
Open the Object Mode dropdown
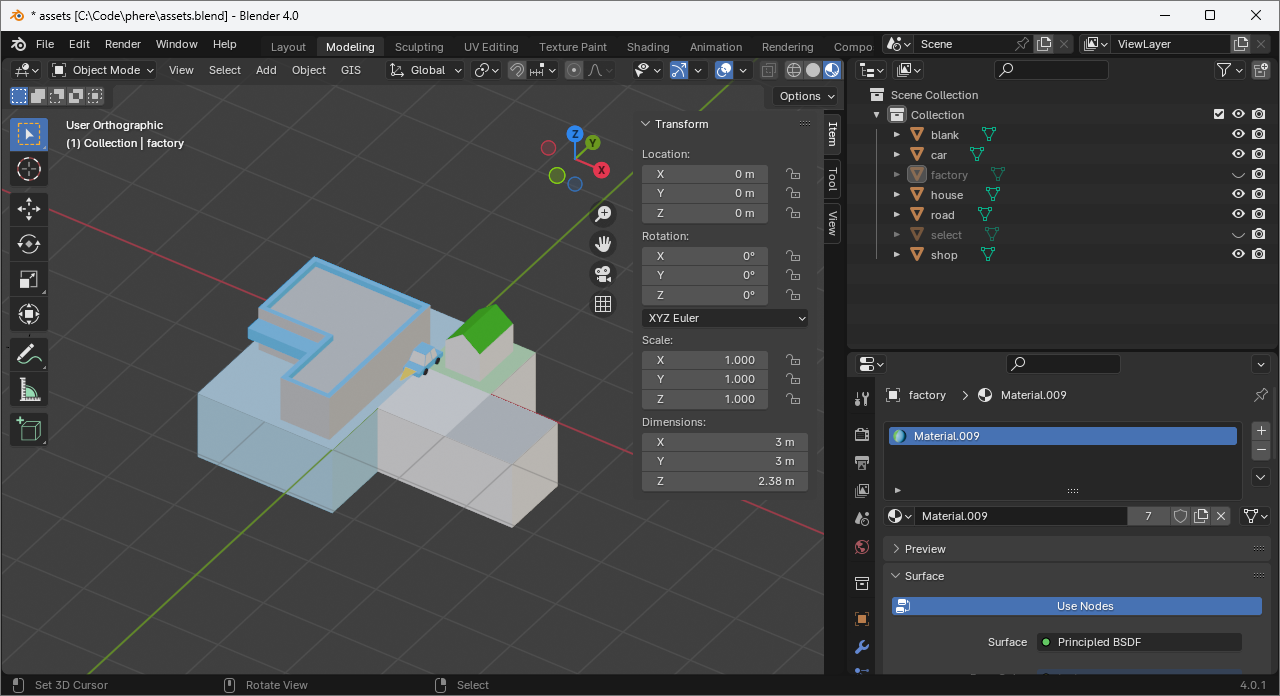103,70
